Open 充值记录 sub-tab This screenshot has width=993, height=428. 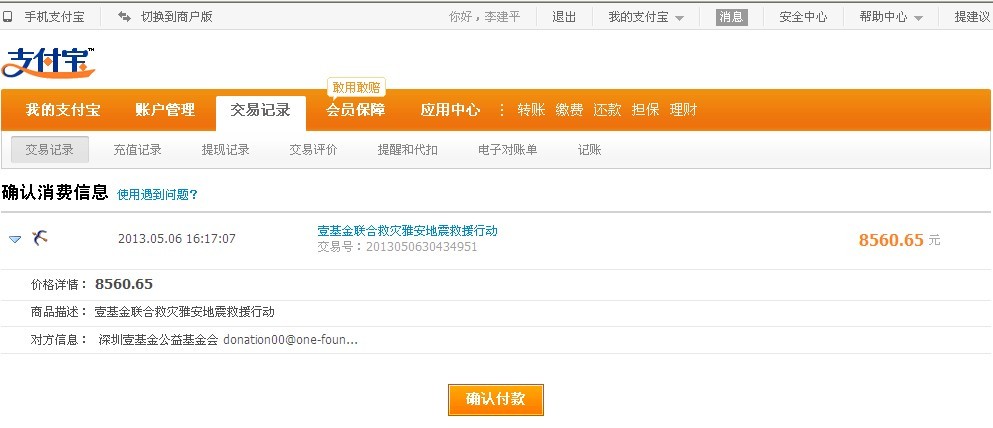137,150
